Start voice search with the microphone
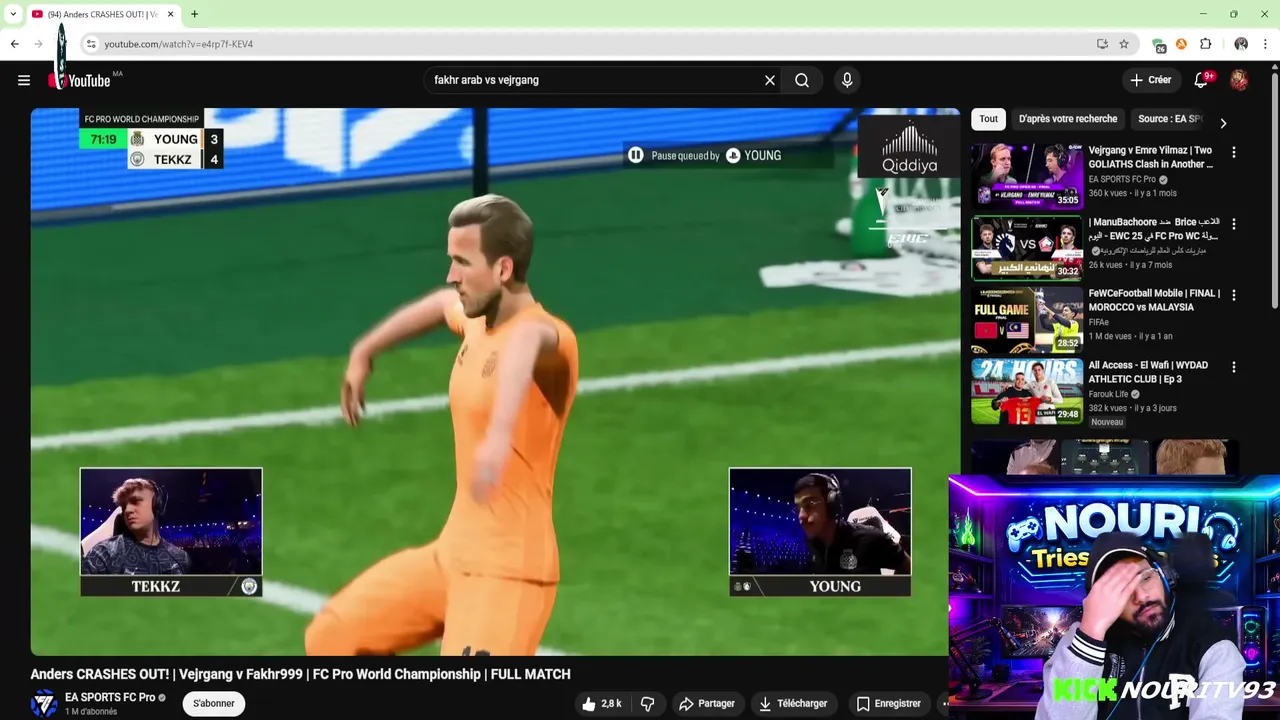 [847, 80]
